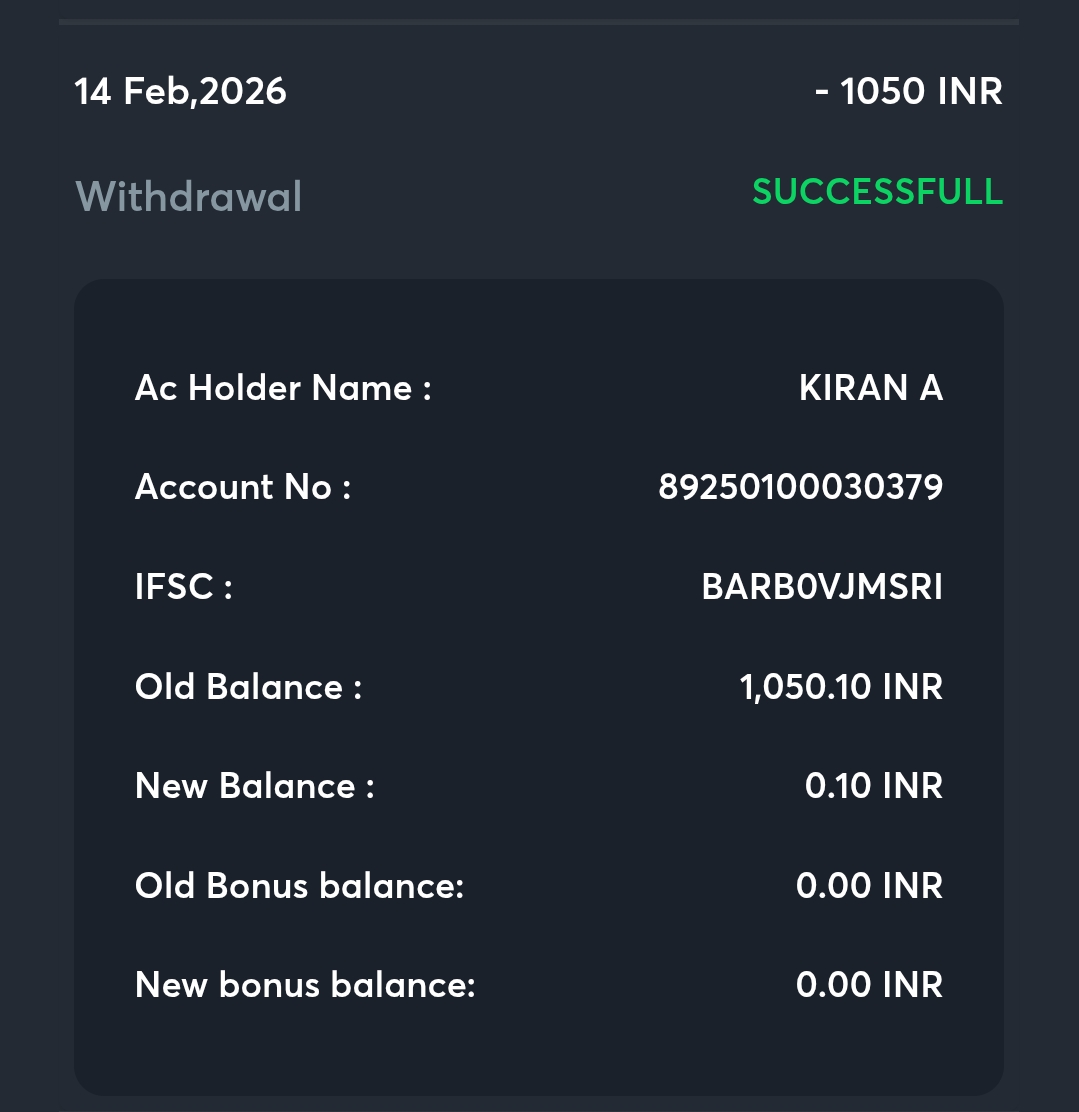This screenshot has width=1079, height=1112.
Task: Click the - 1050 INR withdrawal amount
Action: (908, 92)
